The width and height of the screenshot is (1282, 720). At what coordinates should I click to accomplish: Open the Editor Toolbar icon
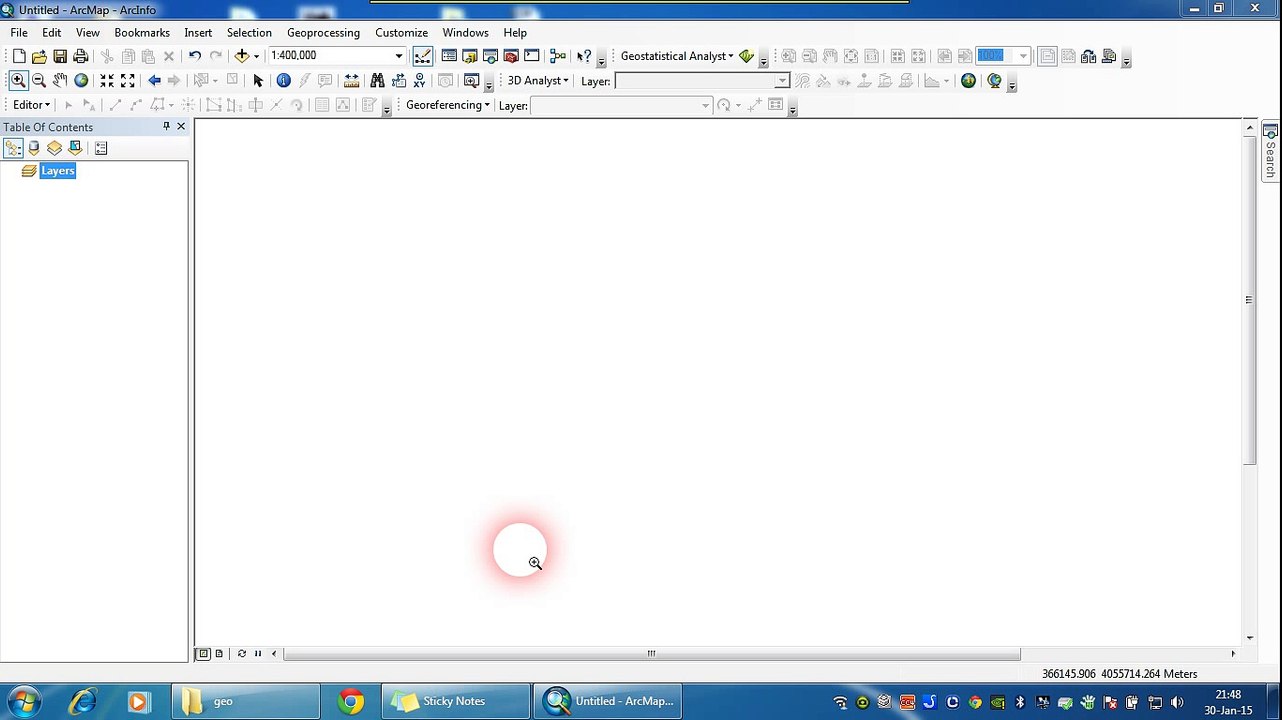423,56
